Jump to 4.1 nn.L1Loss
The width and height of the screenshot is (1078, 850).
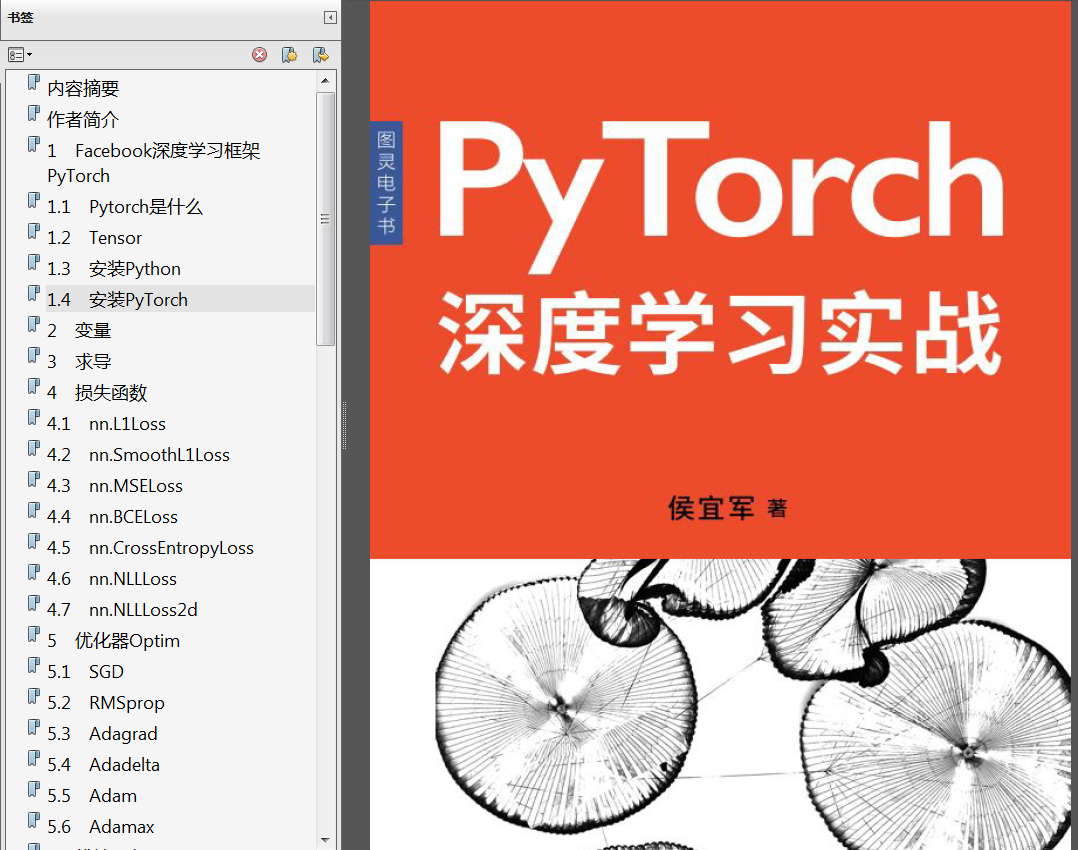point(107,424)
